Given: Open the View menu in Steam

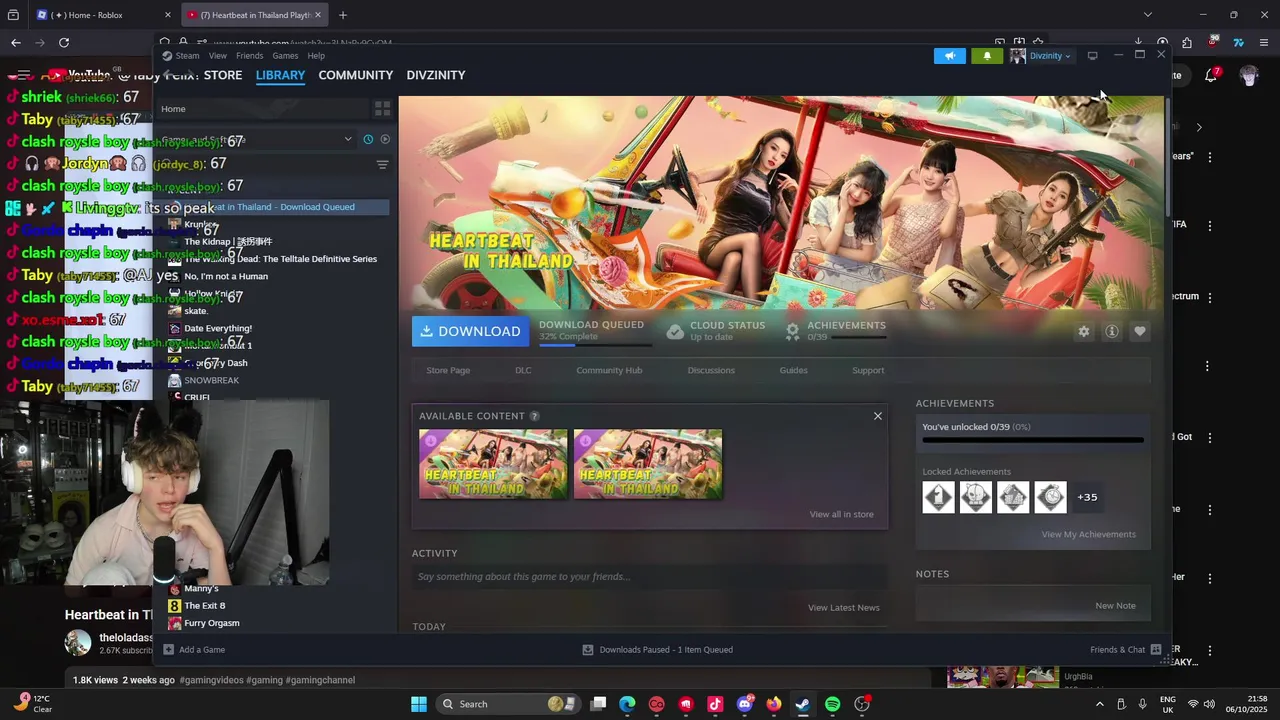Looking at the screenshot, I should point(217,56).
